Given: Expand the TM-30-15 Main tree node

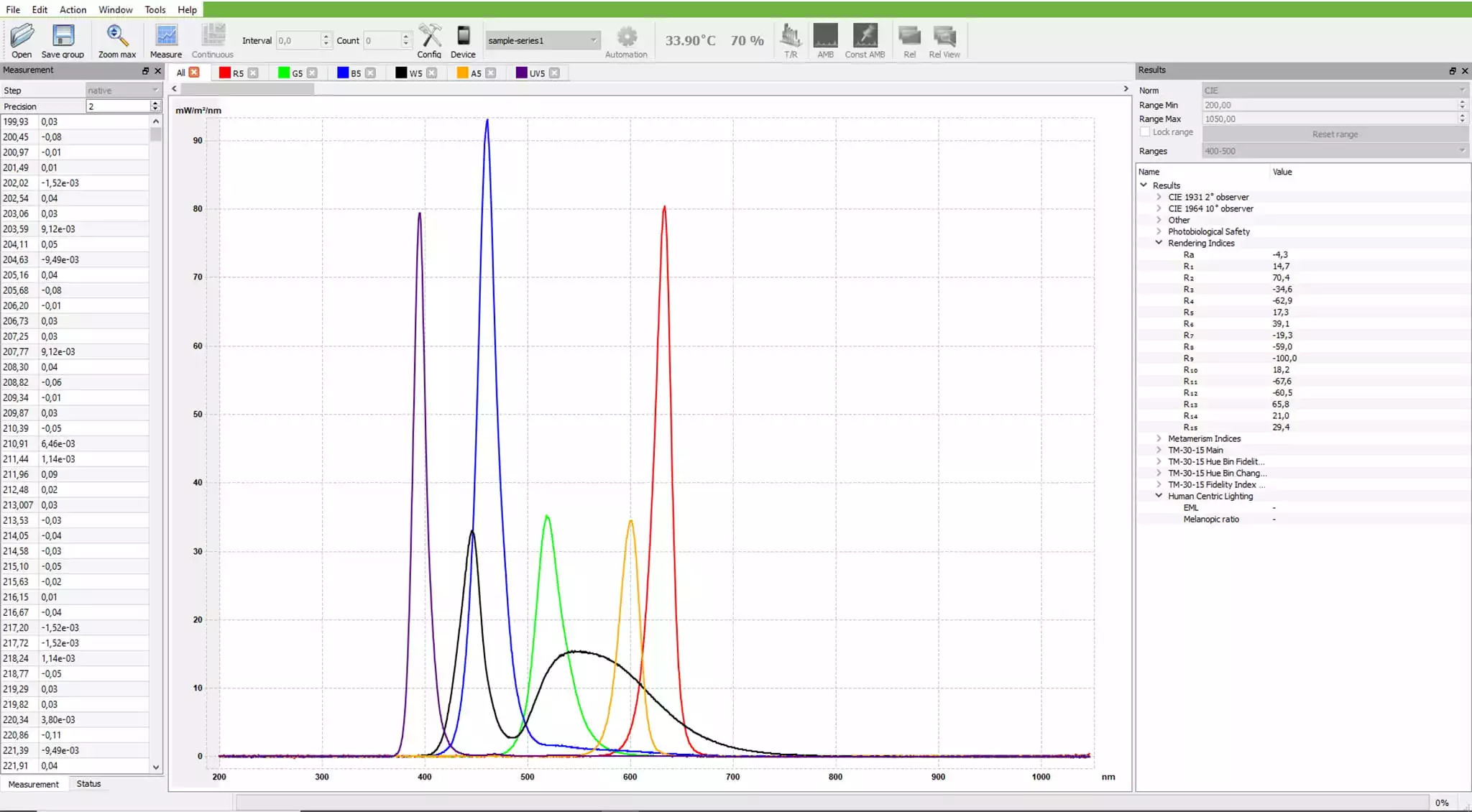Looking at the screenshot, I should click(1159, 450).
